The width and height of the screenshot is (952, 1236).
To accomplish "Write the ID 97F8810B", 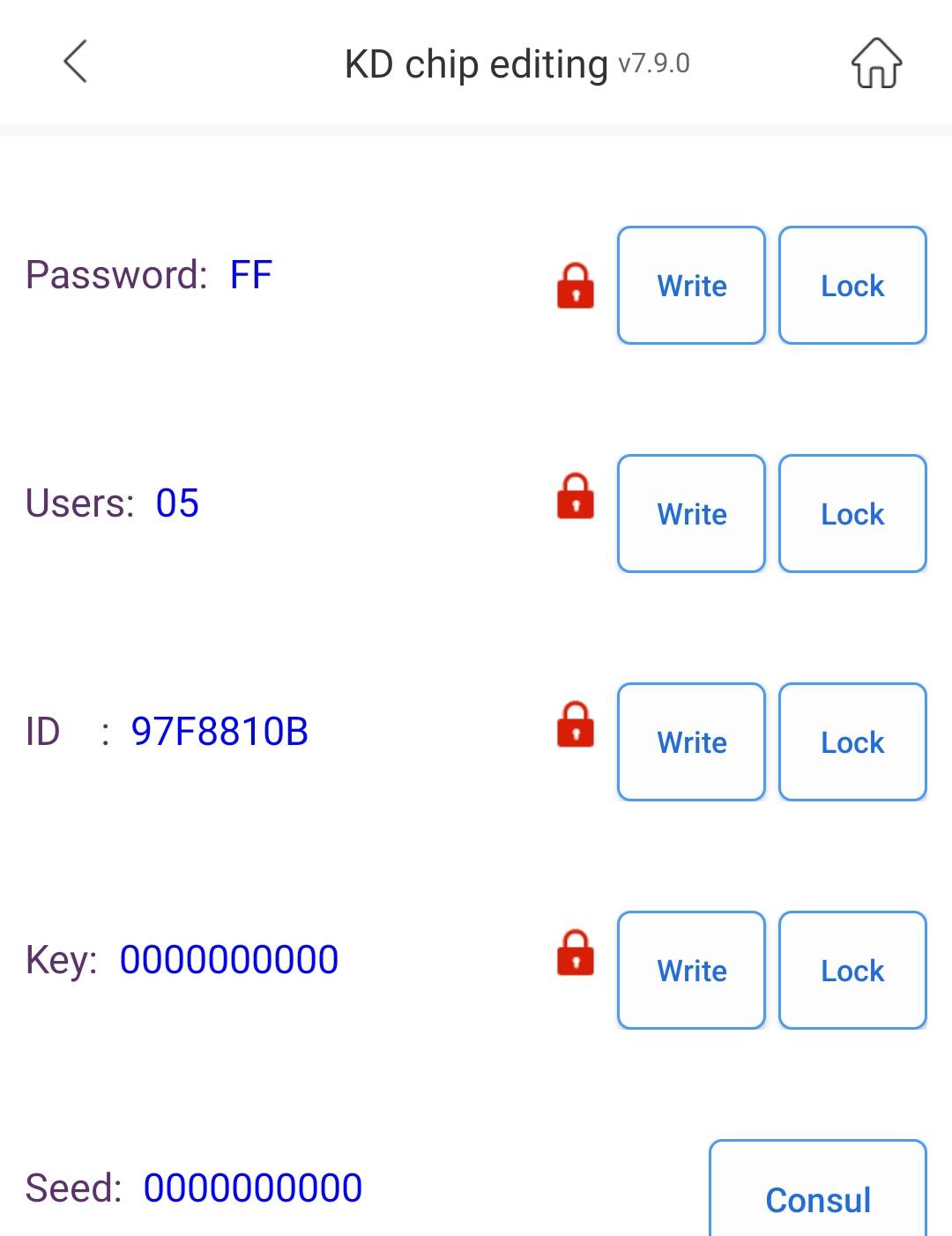I will click(692, 742).
